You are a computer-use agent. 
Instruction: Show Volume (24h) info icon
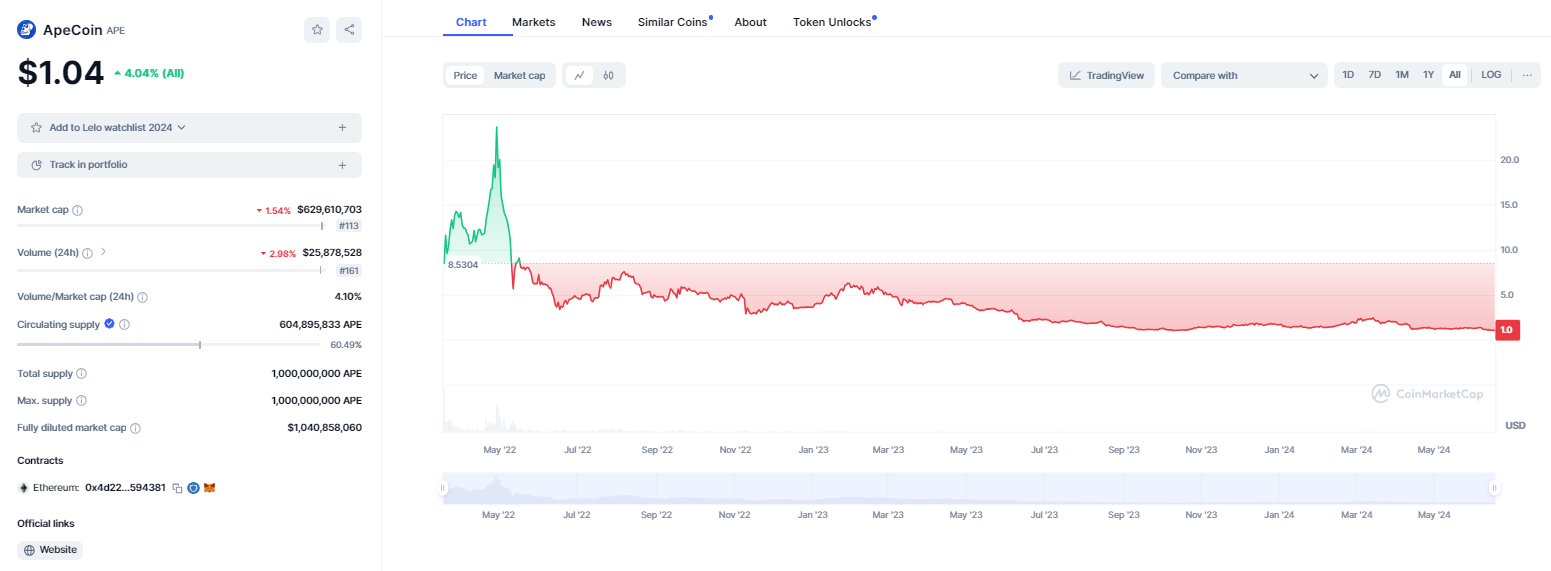(x=88, y=253)
